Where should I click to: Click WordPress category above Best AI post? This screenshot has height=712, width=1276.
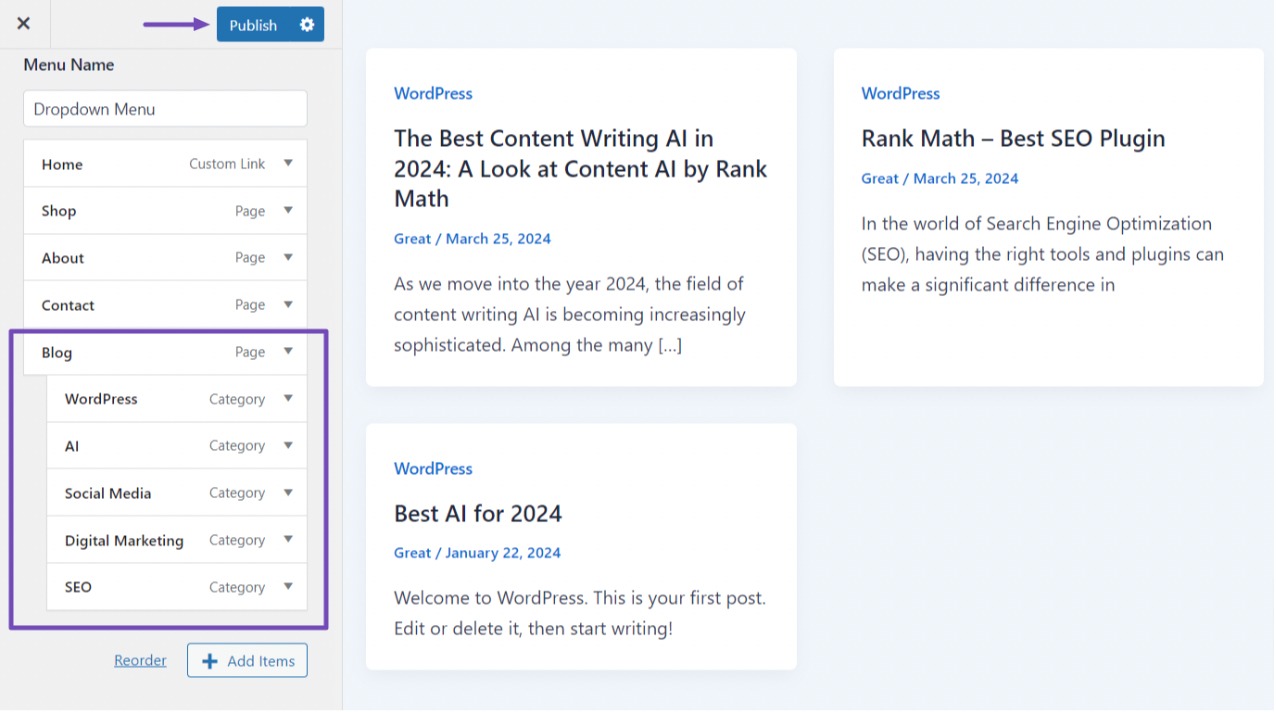tap(433, 468)
